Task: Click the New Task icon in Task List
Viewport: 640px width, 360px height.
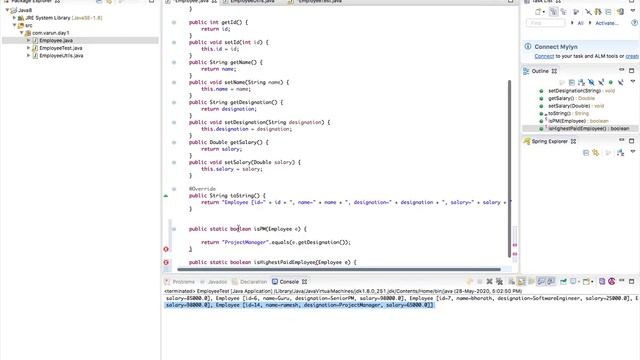Action: tap(538, 12)
